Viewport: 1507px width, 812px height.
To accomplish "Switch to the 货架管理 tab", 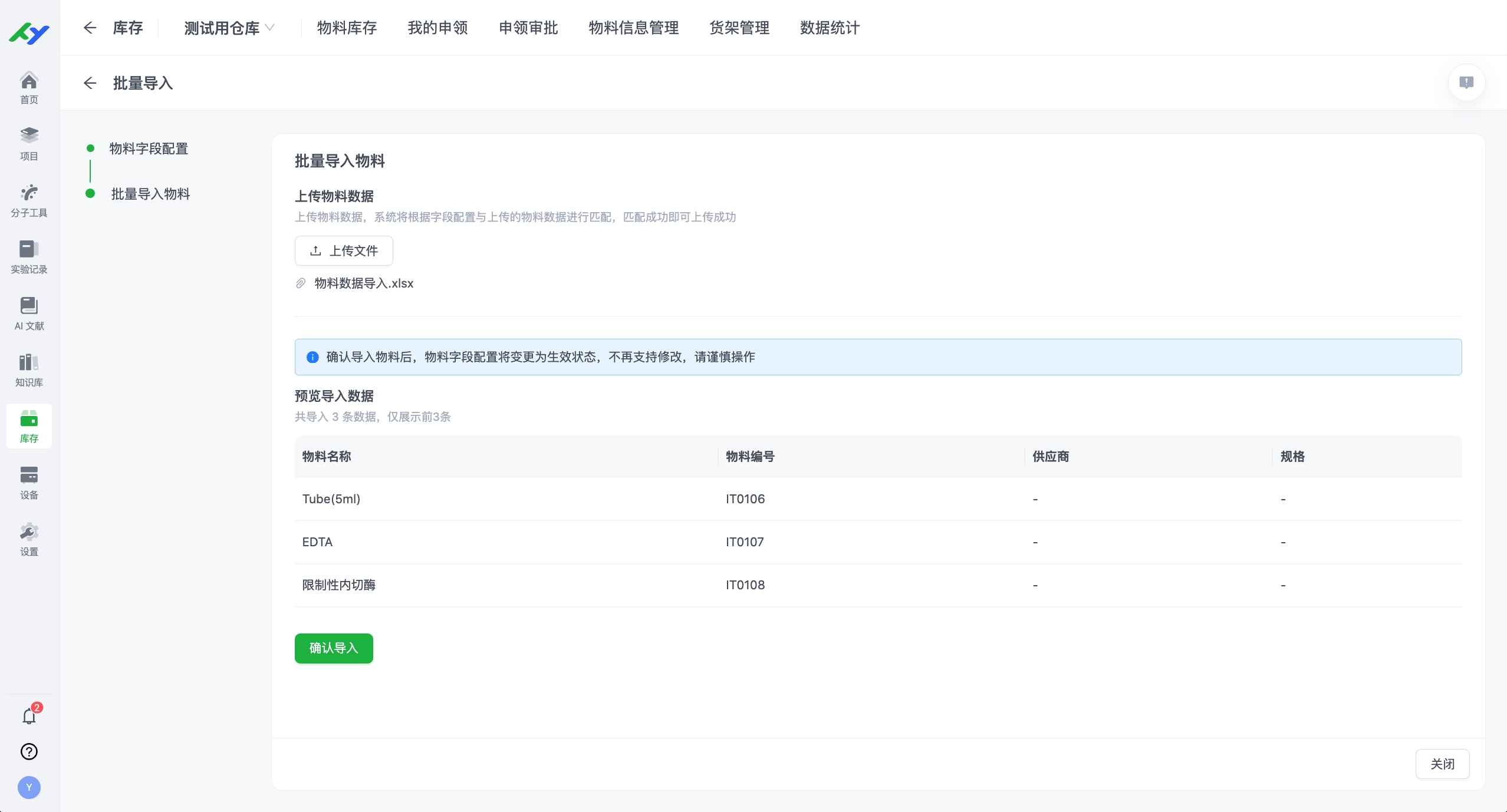I will 739,28.
